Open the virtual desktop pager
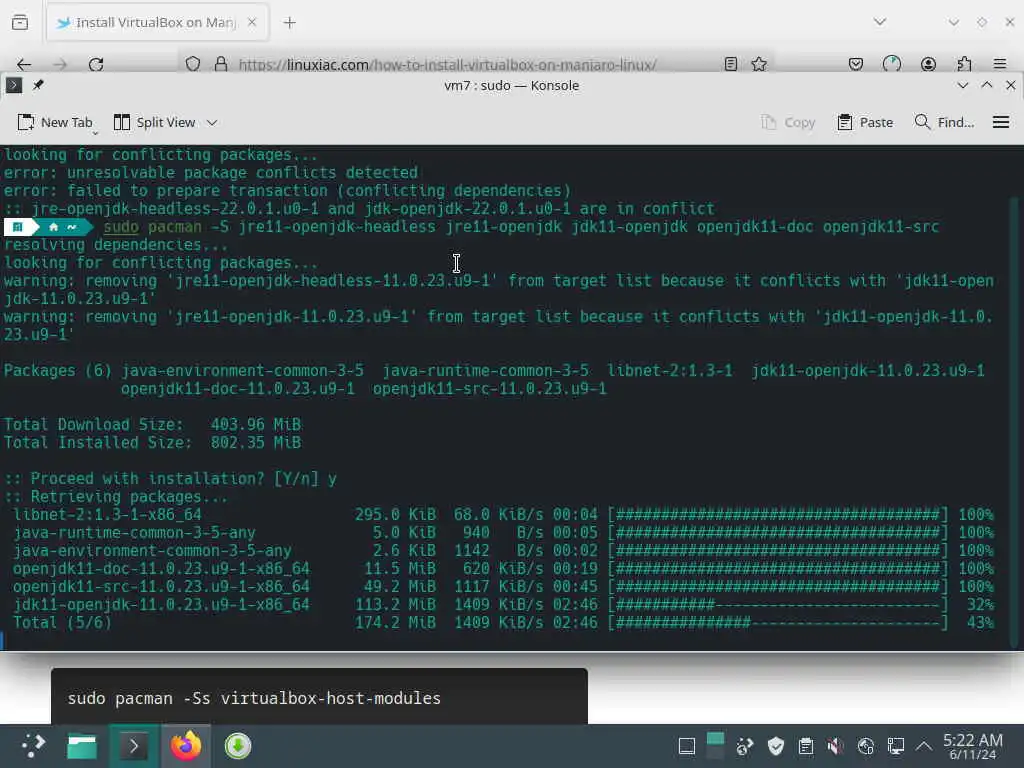Screen dimensions: 1024x768 coord(715,746)
